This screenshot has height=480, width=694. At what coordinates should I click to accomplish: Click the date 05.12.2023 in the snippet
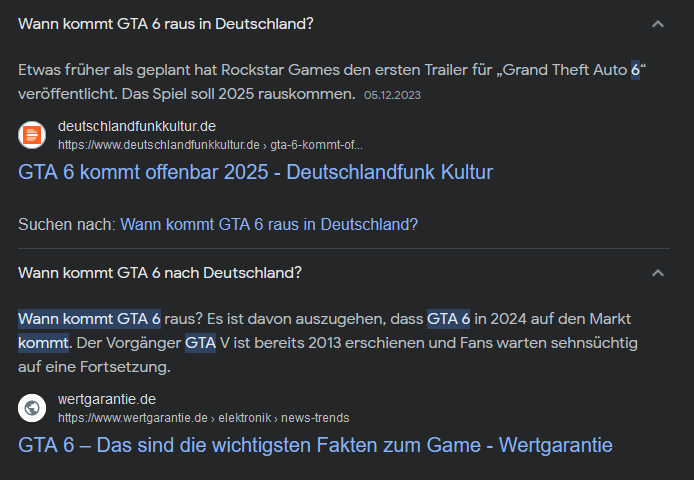(x=392, y=95)
